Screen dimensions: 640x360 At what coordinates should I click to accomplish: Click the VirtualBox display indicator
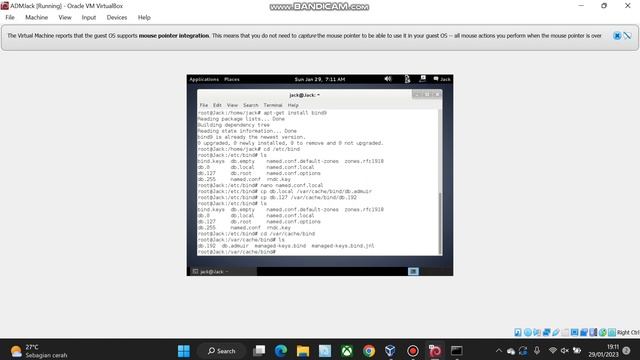574,333
